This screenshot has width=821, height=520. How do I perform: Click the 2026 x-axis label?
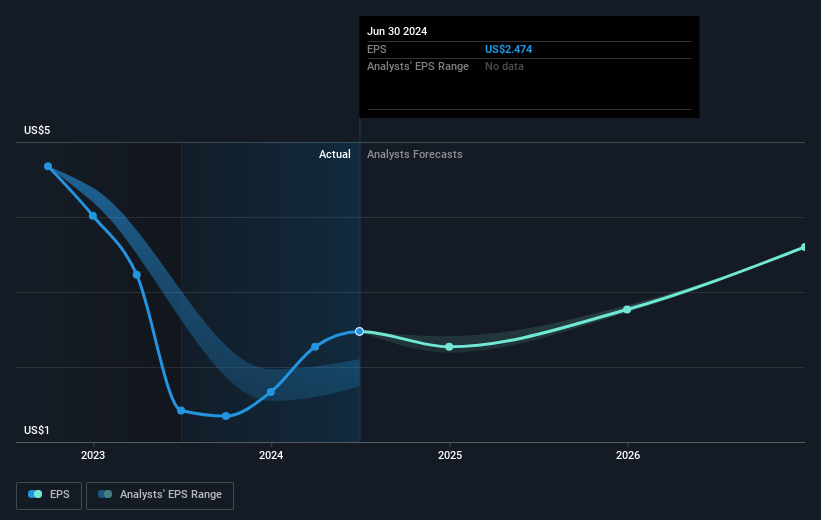628,456
